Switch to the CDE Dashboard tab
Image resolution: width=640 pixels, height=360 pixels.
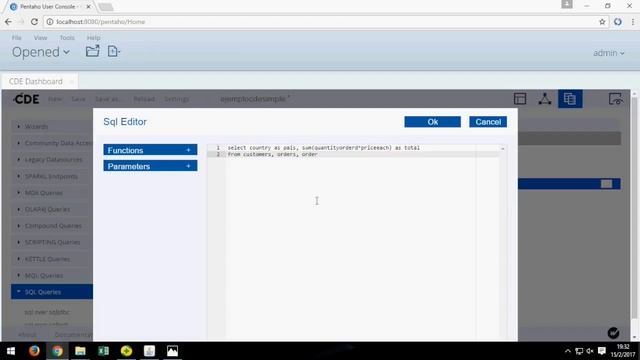click(36, 82)
